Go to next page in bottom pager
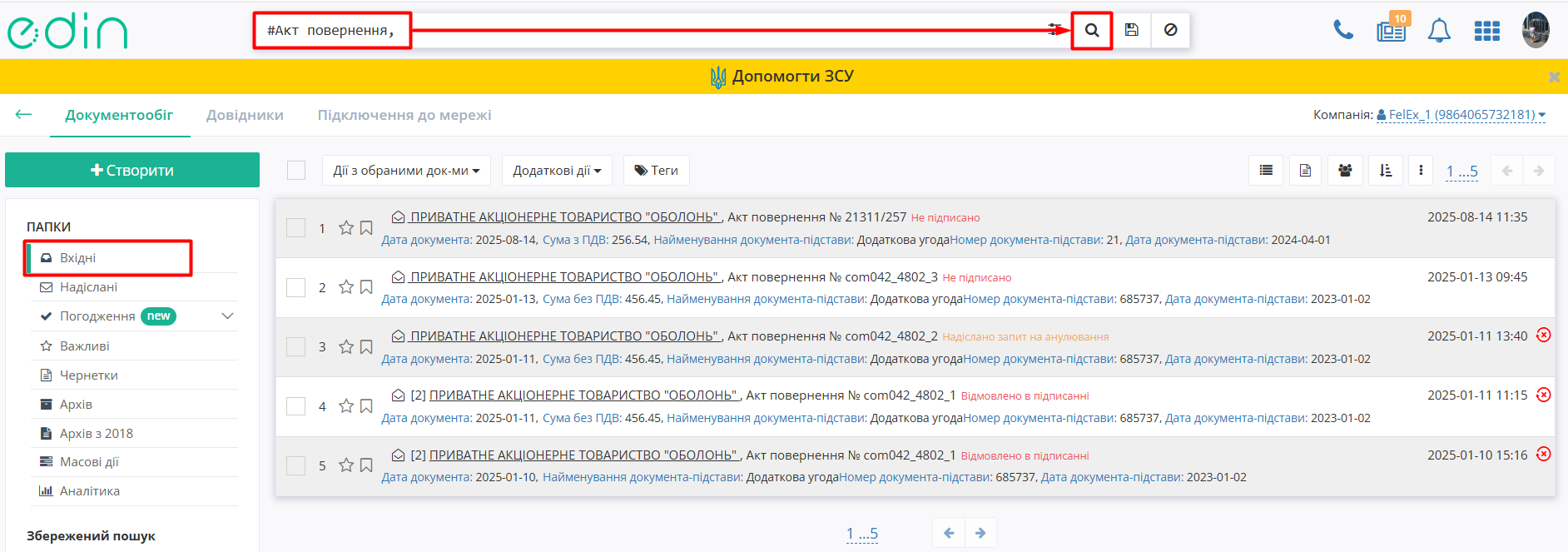 click(980, 533)
